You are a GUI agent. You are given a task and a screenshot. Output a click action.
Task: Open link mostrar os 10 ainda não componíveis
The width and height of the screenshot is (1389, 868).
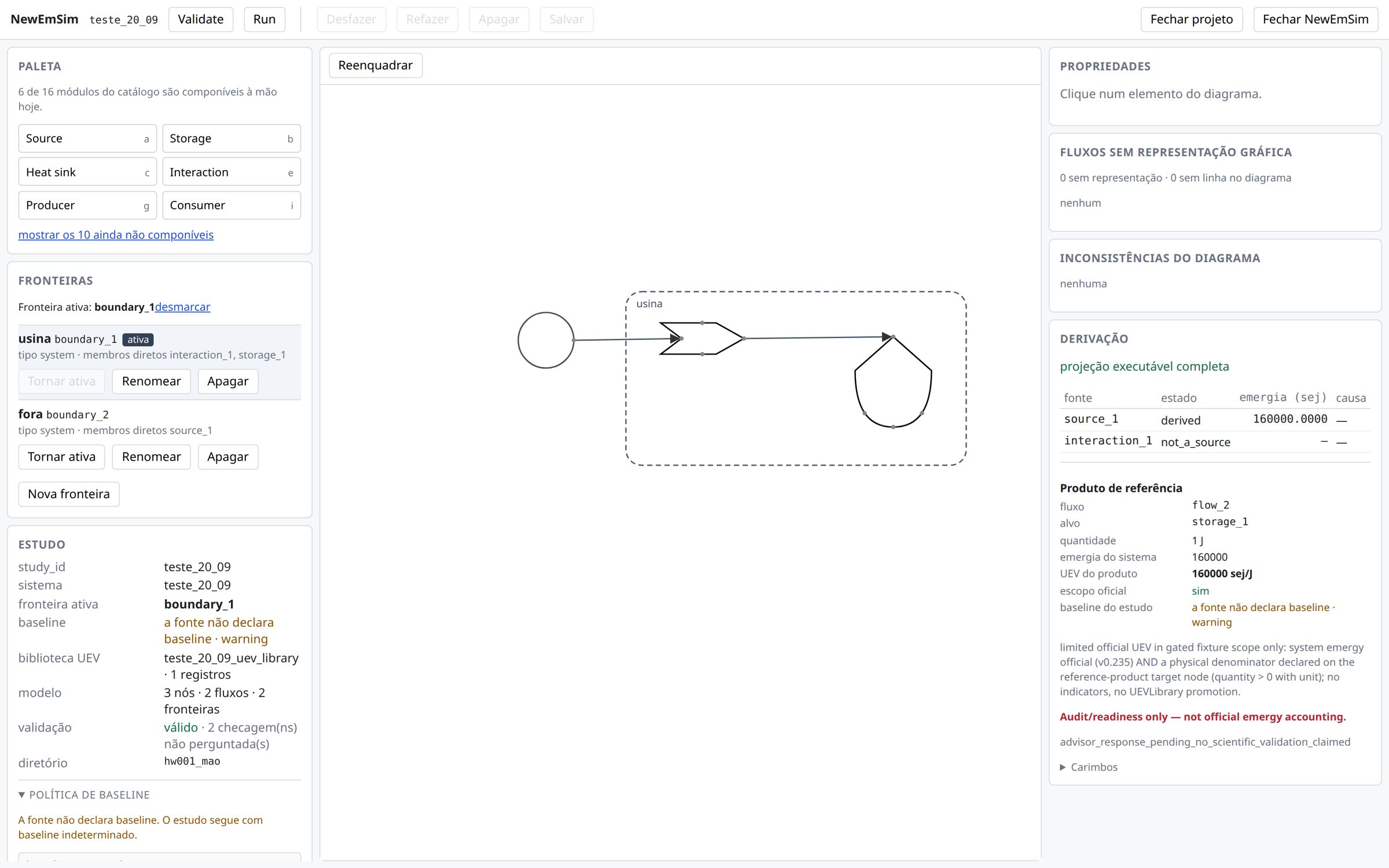pos(116,234)
